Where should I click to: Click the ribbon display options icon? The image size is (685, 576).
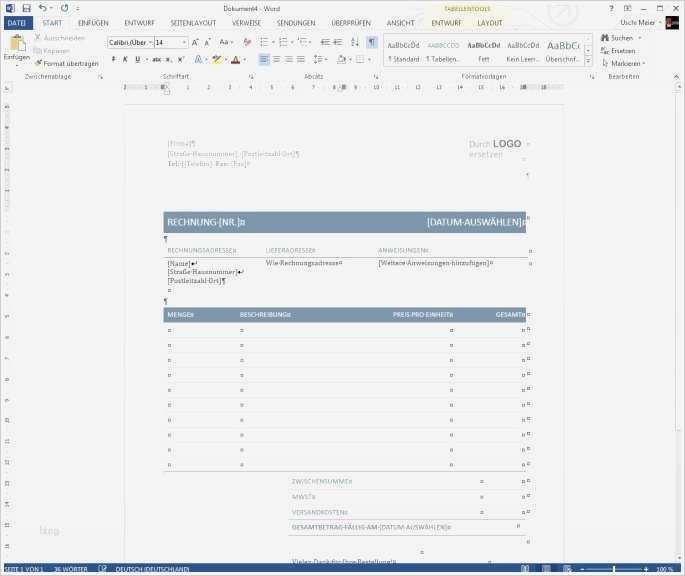tap(627, 8)
